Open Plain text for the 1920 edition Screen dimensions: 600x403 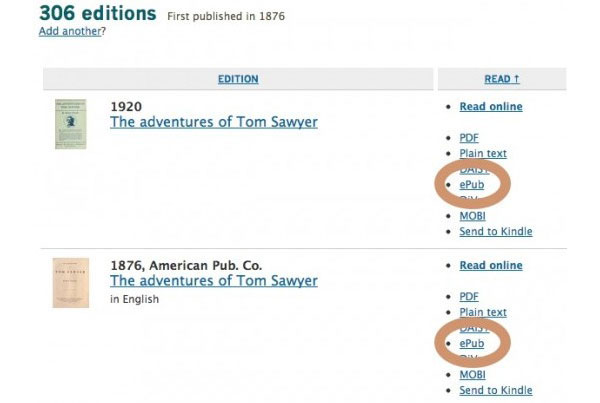[483, 153]
